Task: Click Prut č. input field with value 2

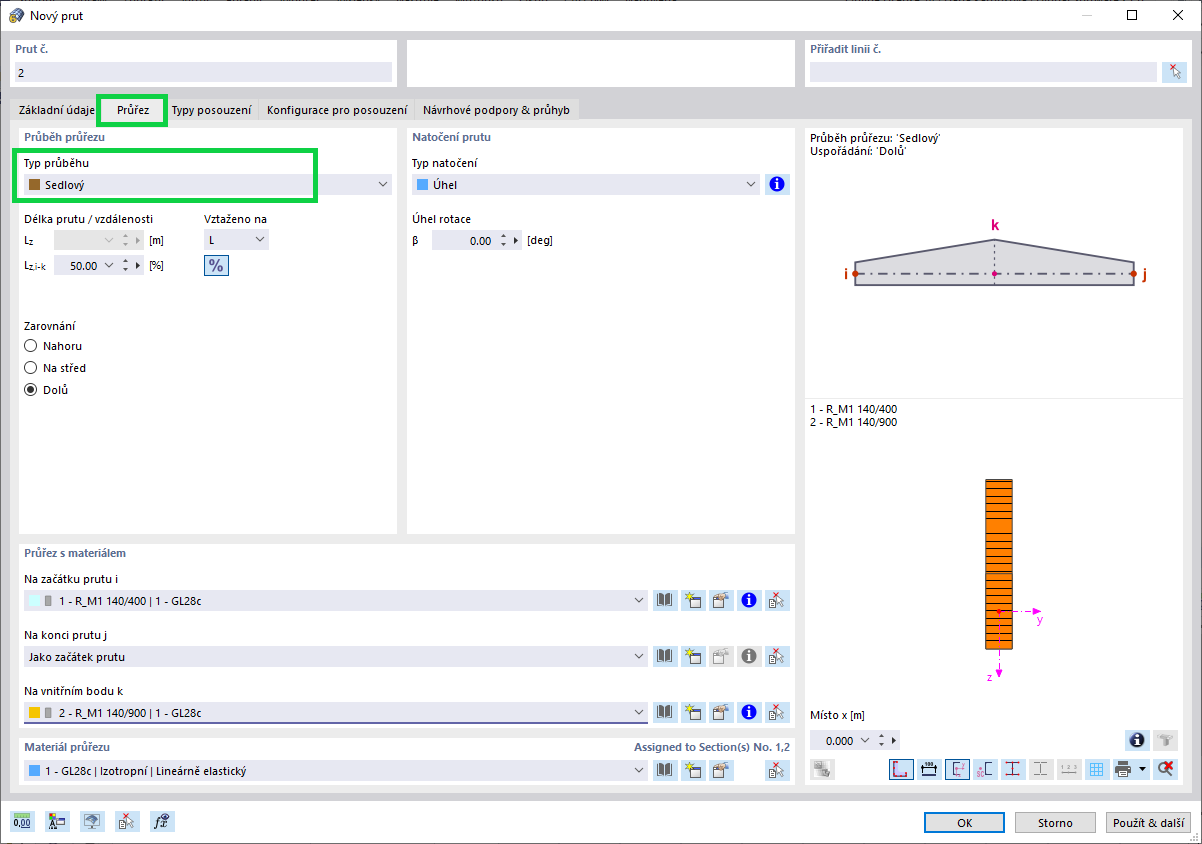Action: [203, 72]
